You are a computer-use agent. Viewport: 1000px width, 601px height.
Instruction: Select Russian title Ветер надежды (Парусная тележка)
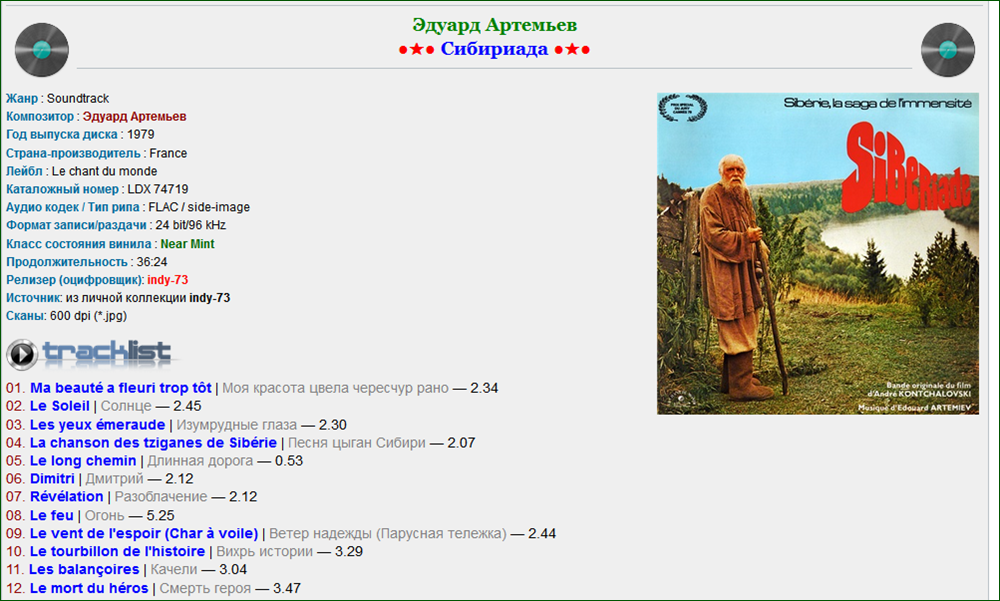pyautogui.click(x=388, y=533)
